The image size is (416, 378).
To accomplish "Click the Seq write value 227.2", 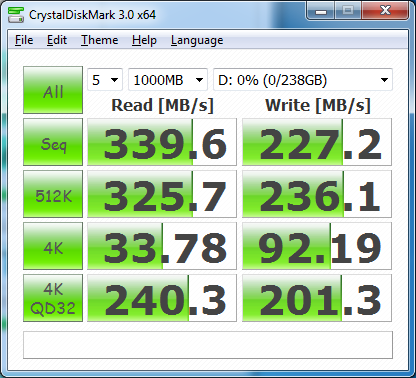I will click(317, 142).
